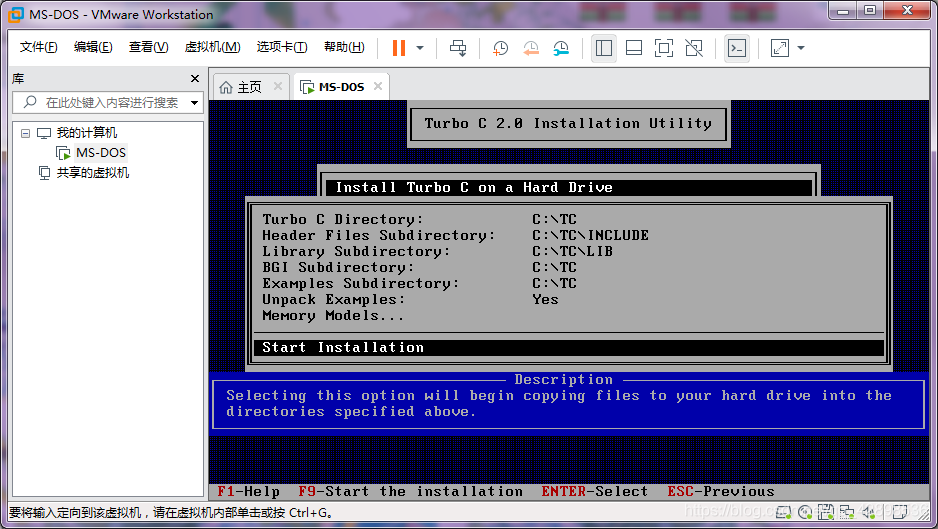The width and height of the screenshot is (938, 529).
Task: Select BGI Subdirectory option
Action: click(338, 267)
